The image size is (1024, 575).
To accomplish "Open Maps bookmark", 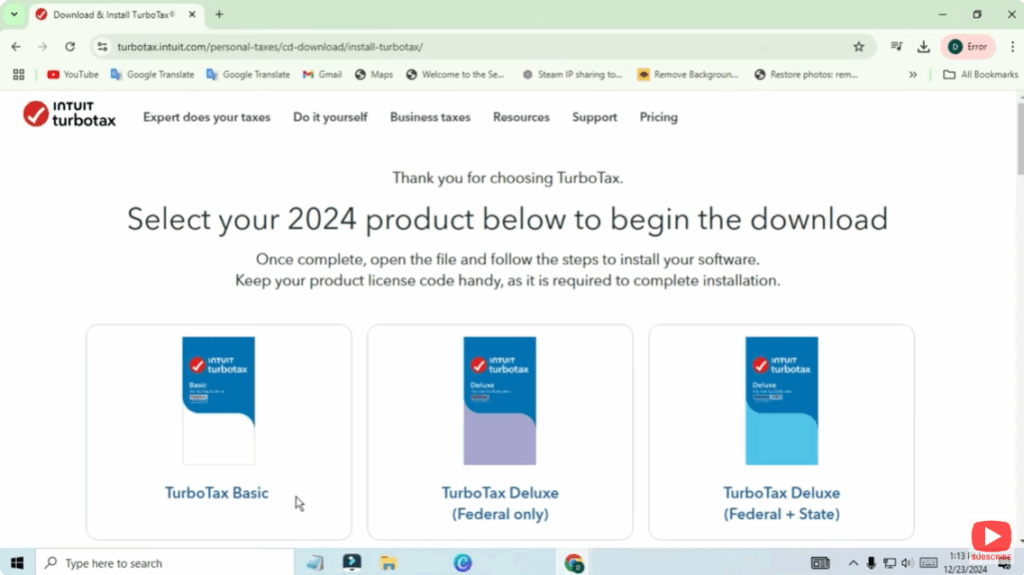I will click(x=374, y=74).
